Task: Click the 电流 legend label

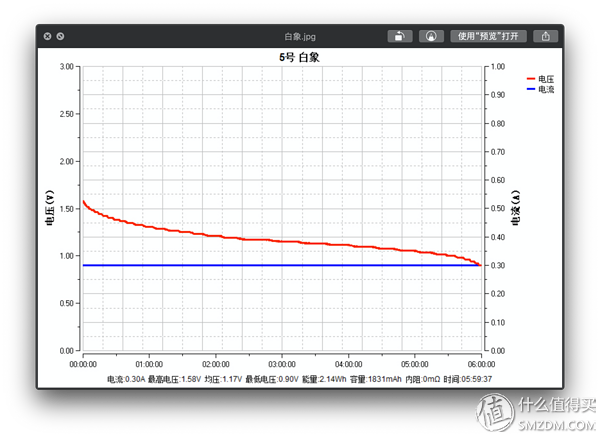Action: tap(546, 89)
